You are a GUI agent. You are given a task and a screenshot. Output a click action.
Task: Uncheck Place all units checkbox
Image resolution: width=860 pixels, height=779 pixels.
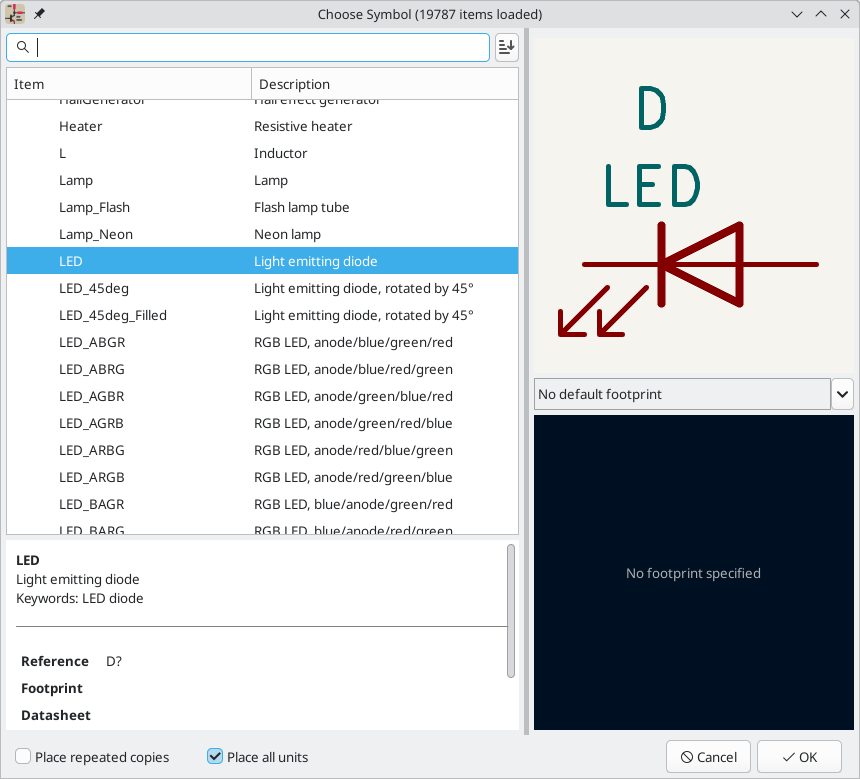215,757
